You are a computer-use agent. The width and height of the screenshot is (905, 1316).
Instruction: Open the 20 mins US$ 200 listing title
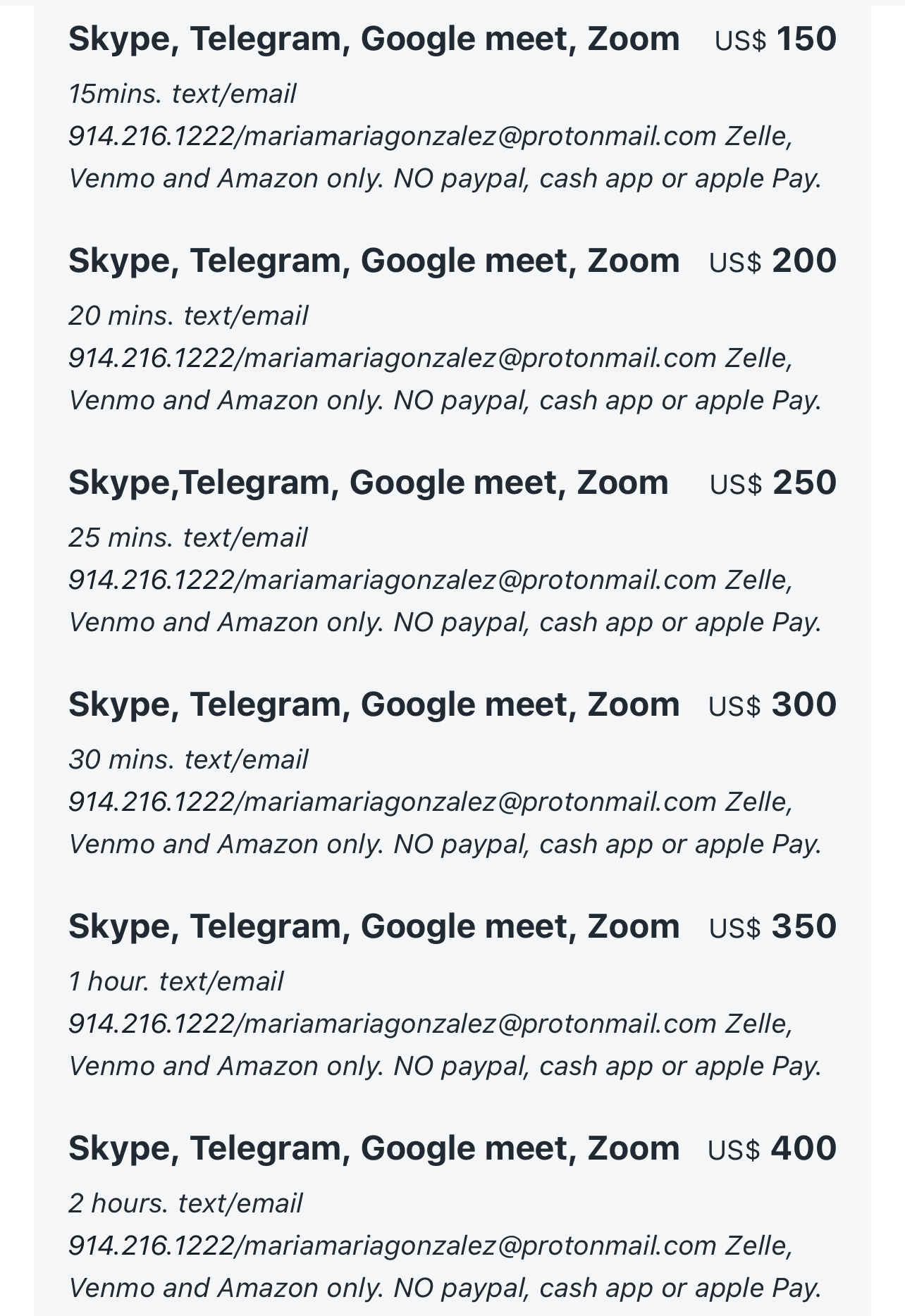coord(374,261)
